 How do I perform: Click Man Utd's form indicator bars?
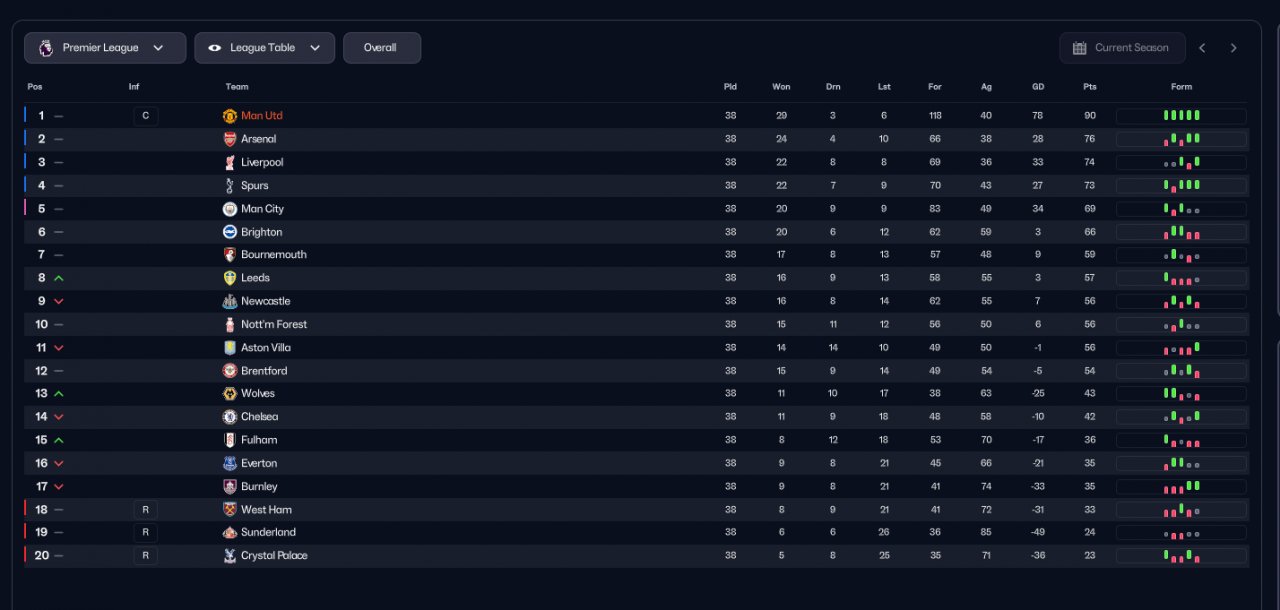1181,116
